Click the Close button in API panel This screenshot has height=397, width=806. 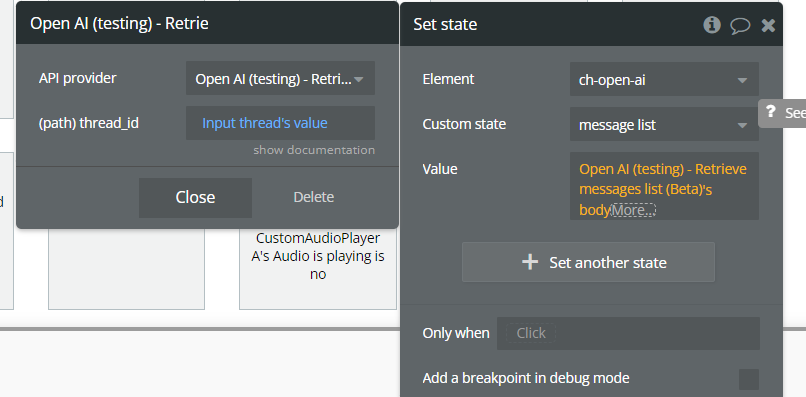[x=195, y=197]
